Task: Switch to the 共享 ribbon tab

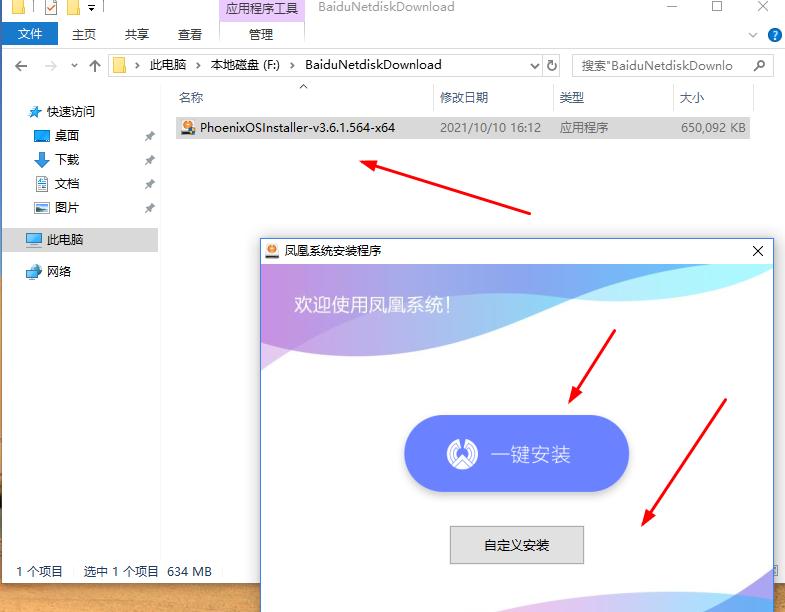Action: point(137,34)
